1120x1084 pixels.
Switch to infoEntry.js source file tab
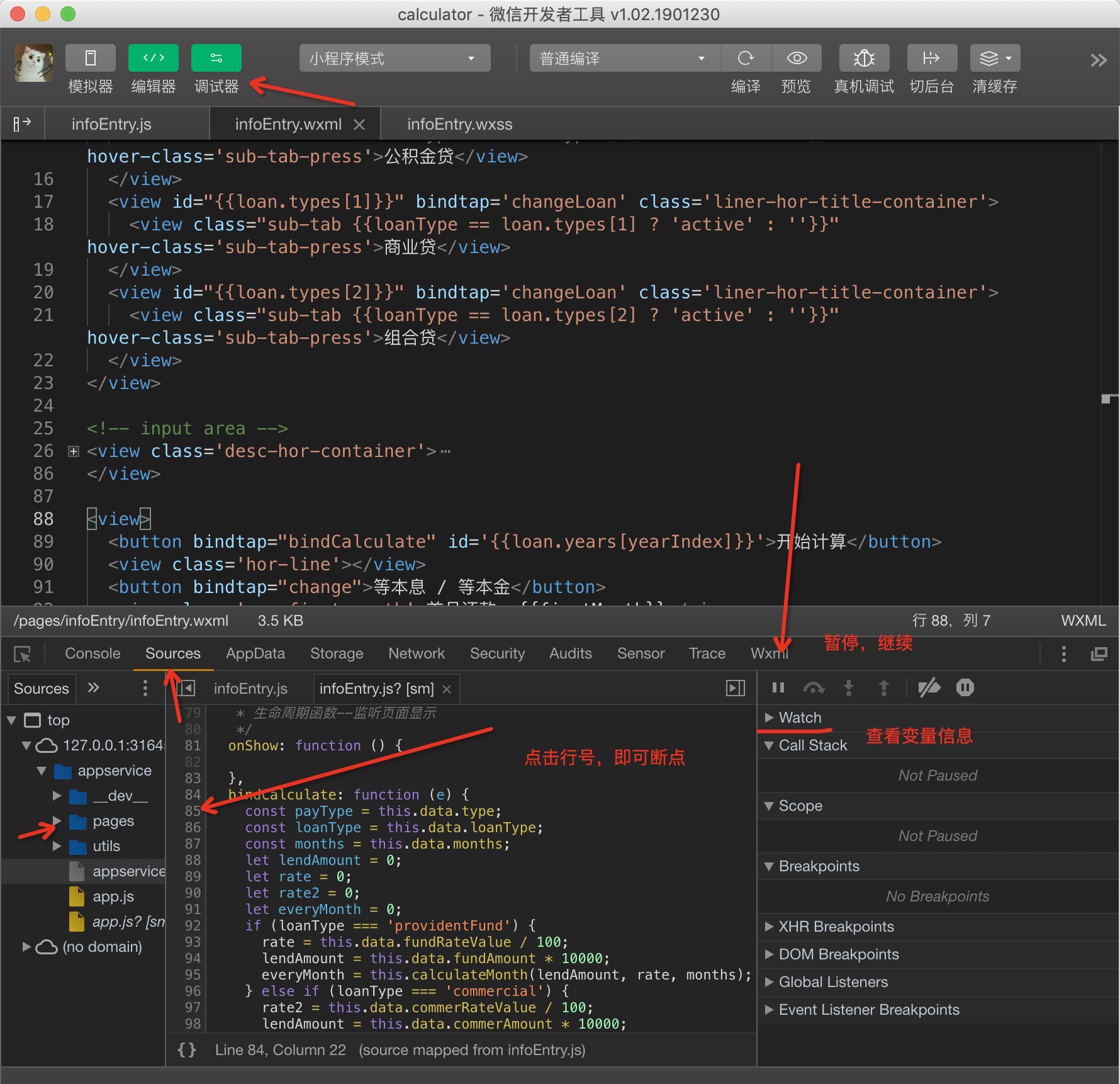pyautogui.click(x=250, y=688)
